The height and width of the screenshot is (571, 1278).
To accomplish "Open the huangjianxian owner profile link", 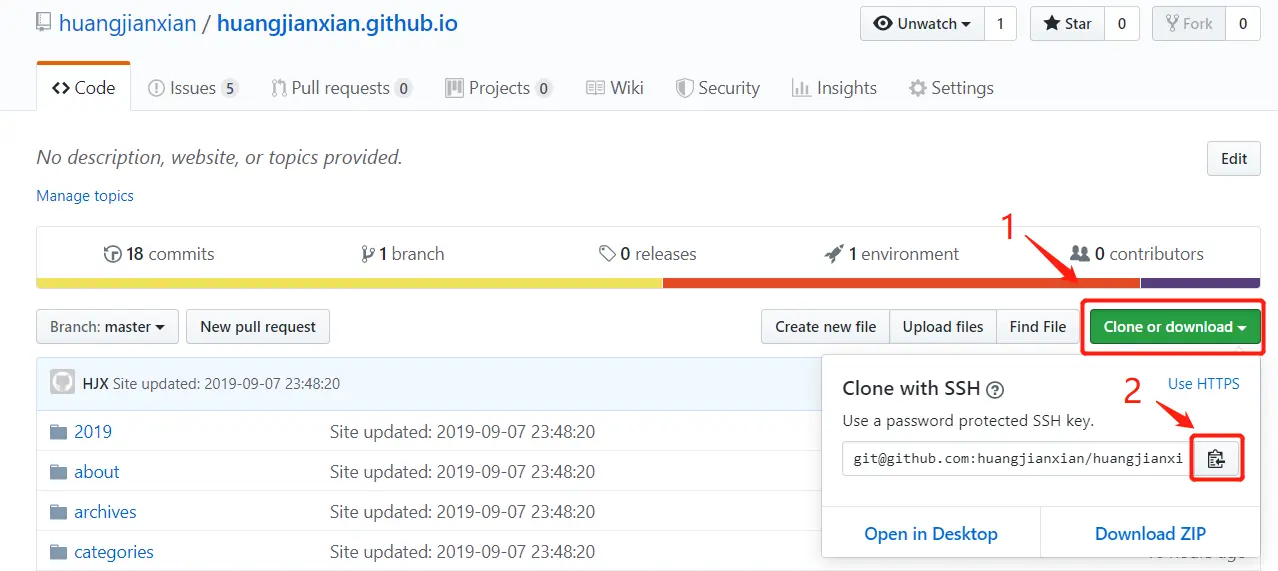I will [128, 23].
